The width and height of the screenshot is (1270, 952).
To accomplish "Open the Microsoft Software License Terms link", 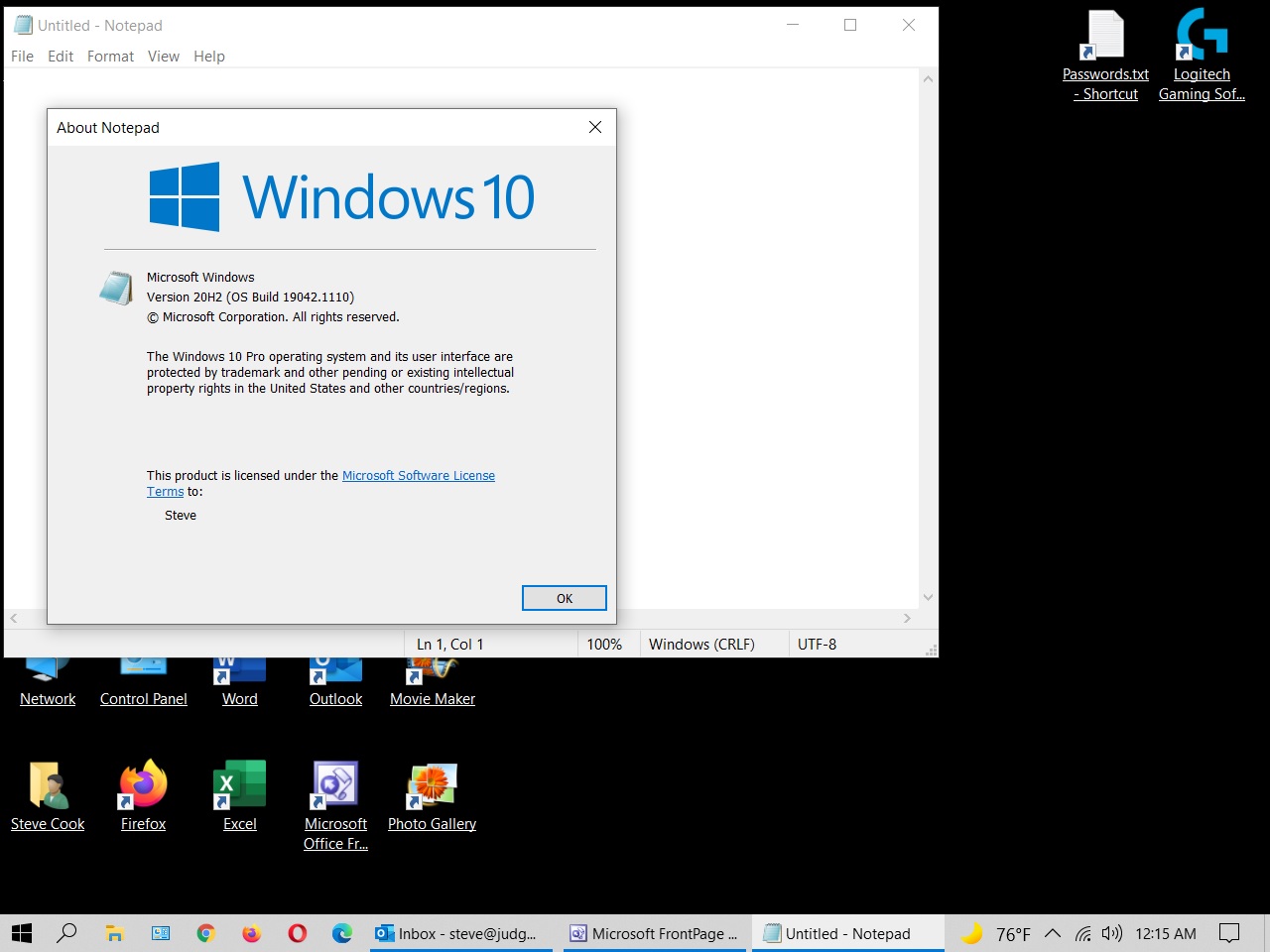I will 418,476.
